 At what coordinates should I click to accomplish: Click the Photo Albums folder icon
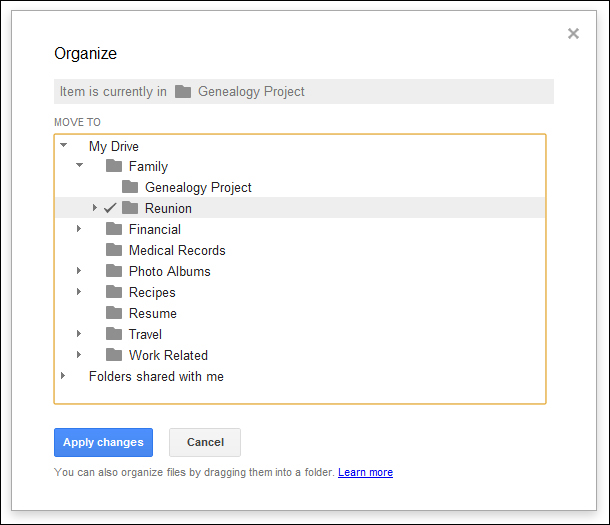click(x=114, y=271)
